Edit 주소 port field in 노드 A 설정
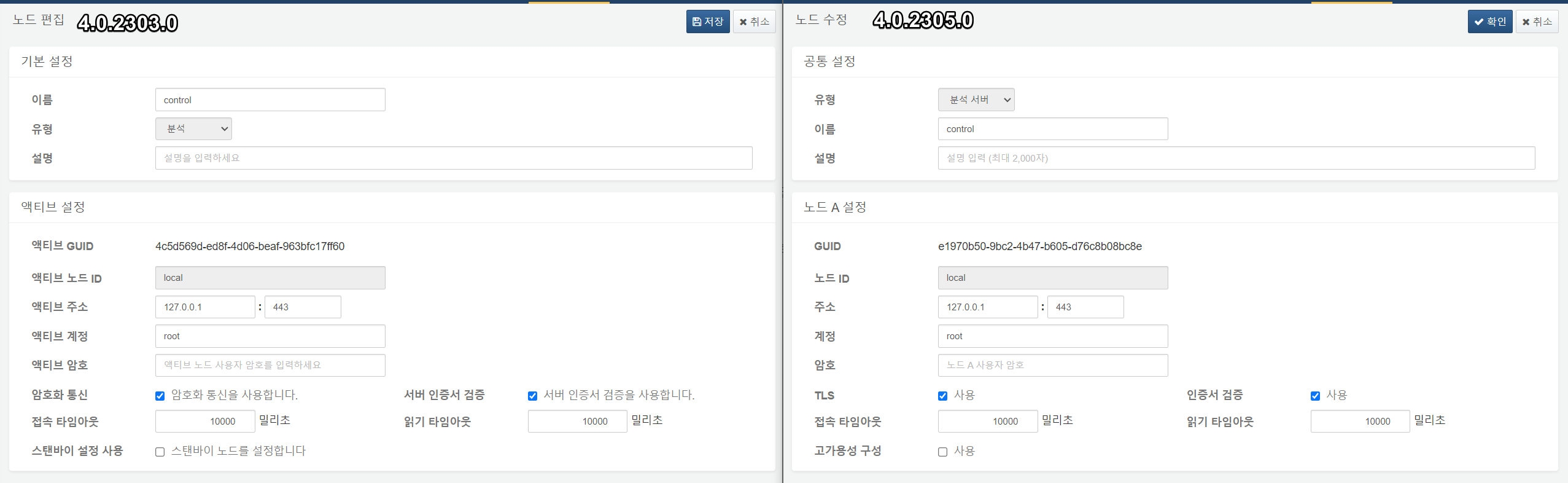The height and width of the screenshot is (483, 1568). [1085, 307]
